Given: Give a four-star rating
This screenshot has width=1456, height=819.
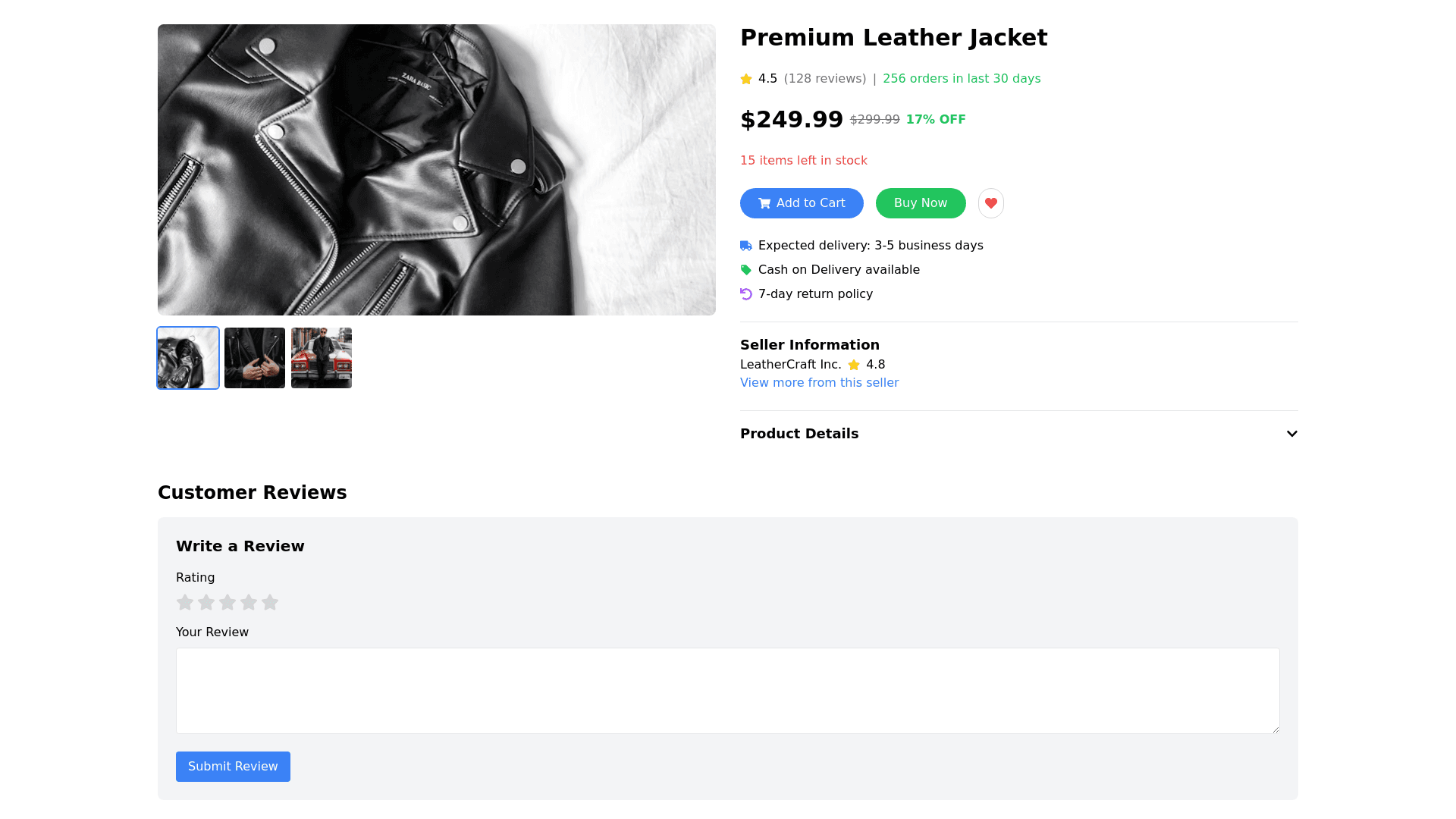Looking at the screenshot, I should (249, 602).
